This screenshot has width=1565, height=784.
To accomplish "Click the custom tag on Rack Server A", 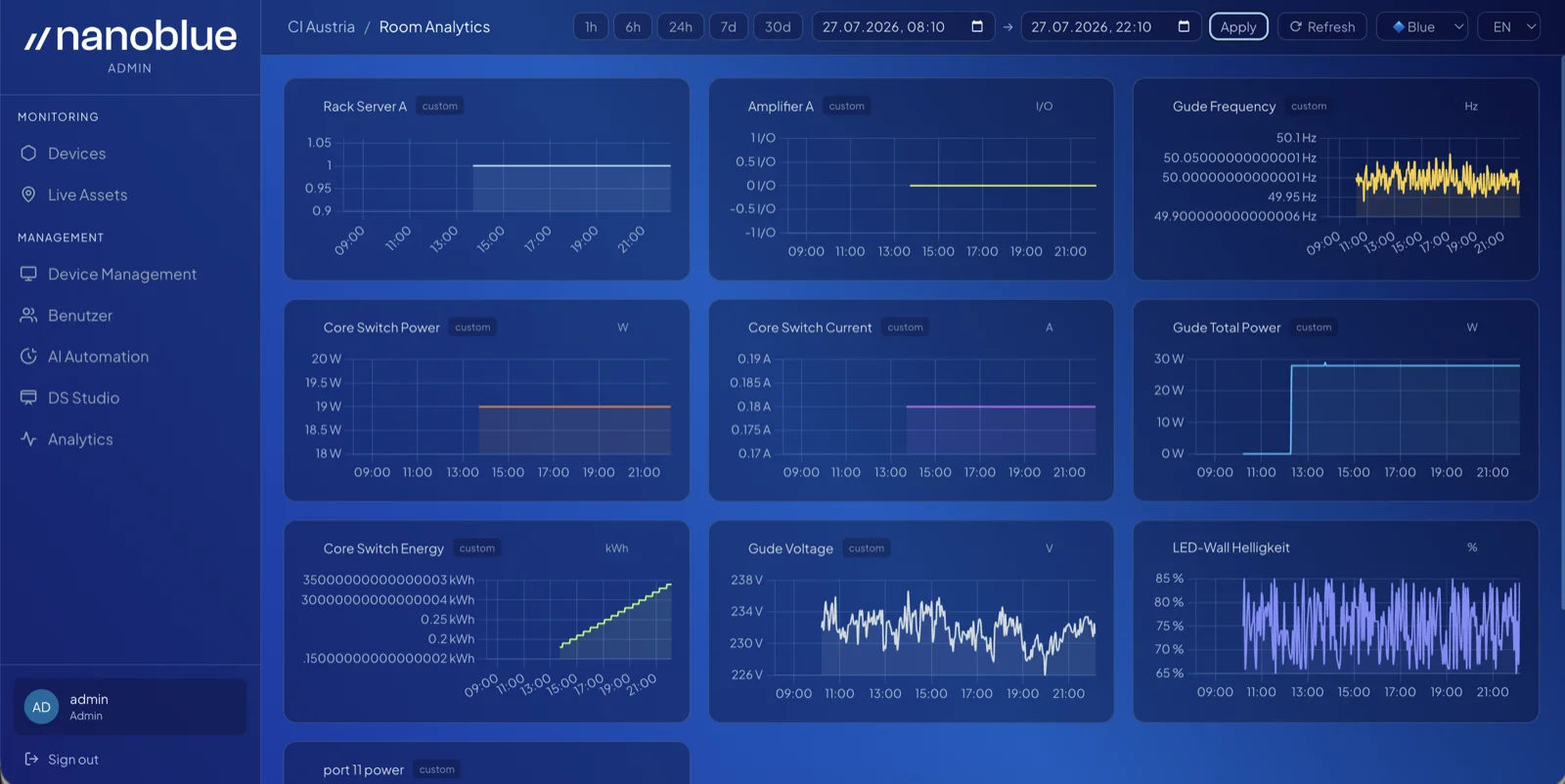I will point(440,106).
